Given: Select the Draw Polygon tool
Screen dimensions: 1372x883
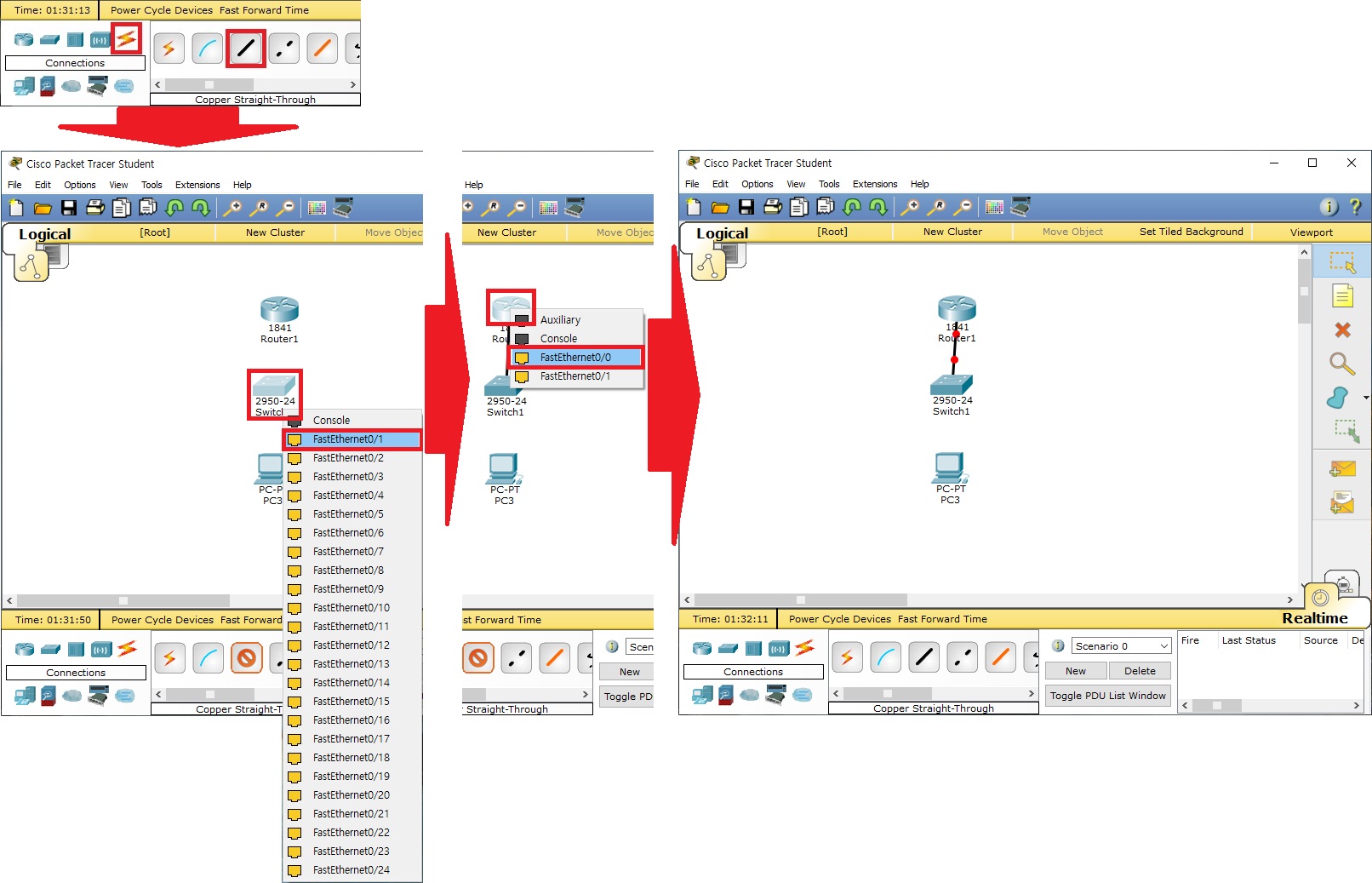Looking at the screenshot, I should pyautogui.click(x=1338, y=398).
